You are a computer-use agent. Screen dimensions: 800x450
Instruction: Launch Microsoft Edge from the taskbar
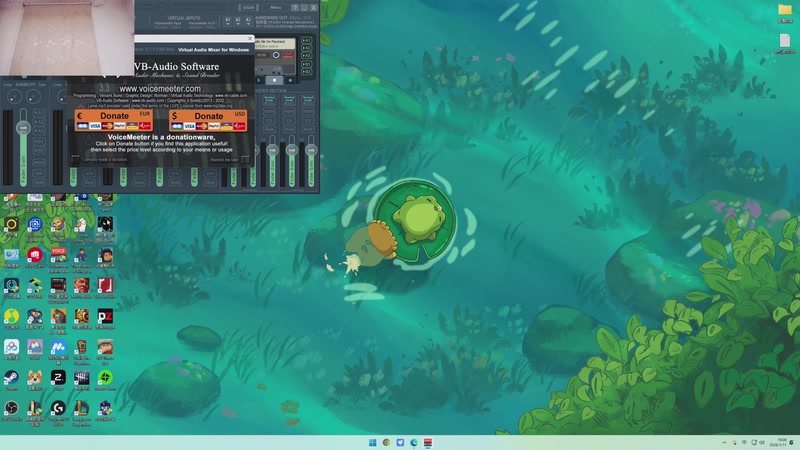click(x=414, y=442)
